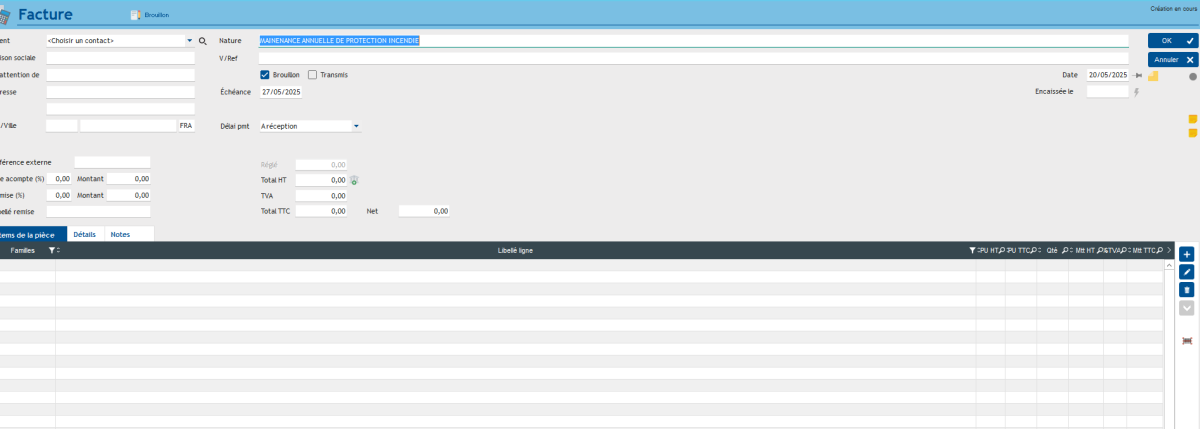Uncheck the Brouillon checkbox
Screen dimensions: 1200x429
pyautogui.click(x=265, y=75)
